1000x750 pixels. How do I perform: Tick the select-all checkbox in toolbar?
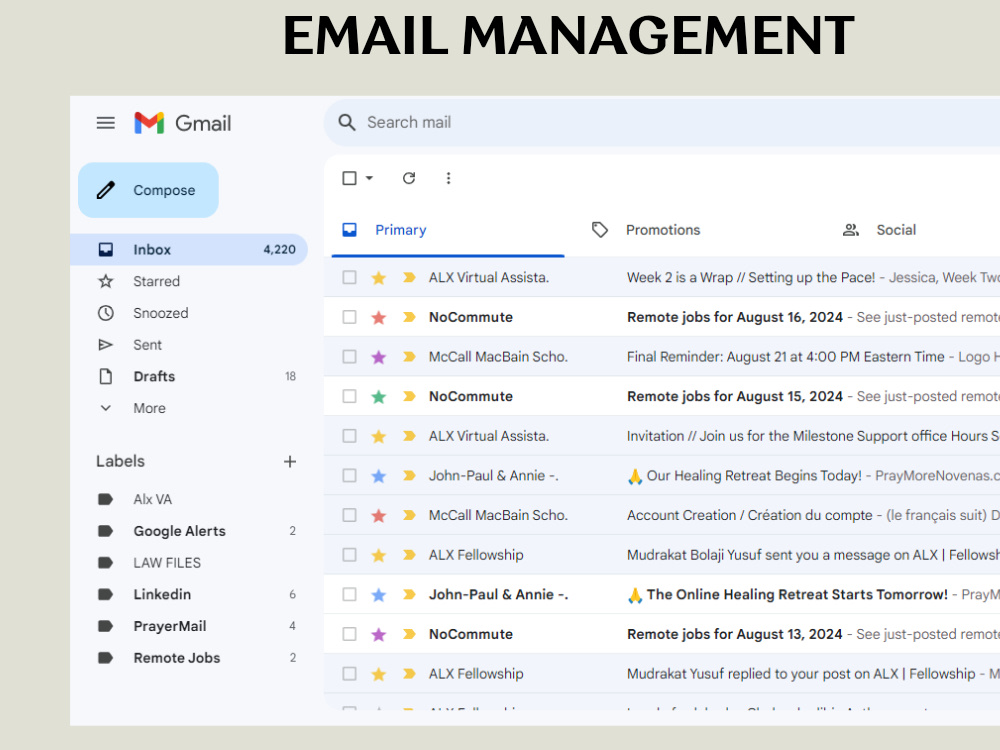tap(349, 178)
